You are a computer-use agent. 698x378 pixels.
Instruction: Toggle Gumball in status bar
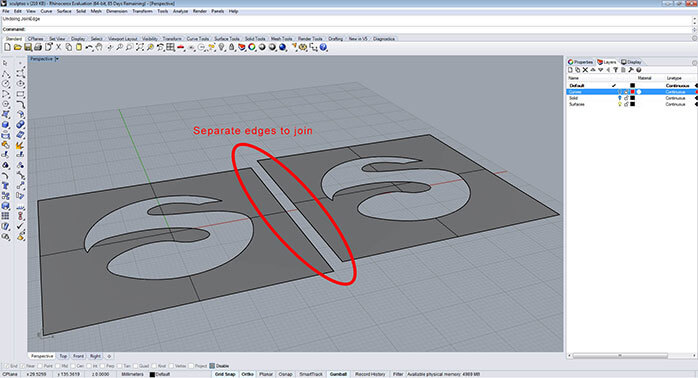pyautogui.click(x=338, y=374)
